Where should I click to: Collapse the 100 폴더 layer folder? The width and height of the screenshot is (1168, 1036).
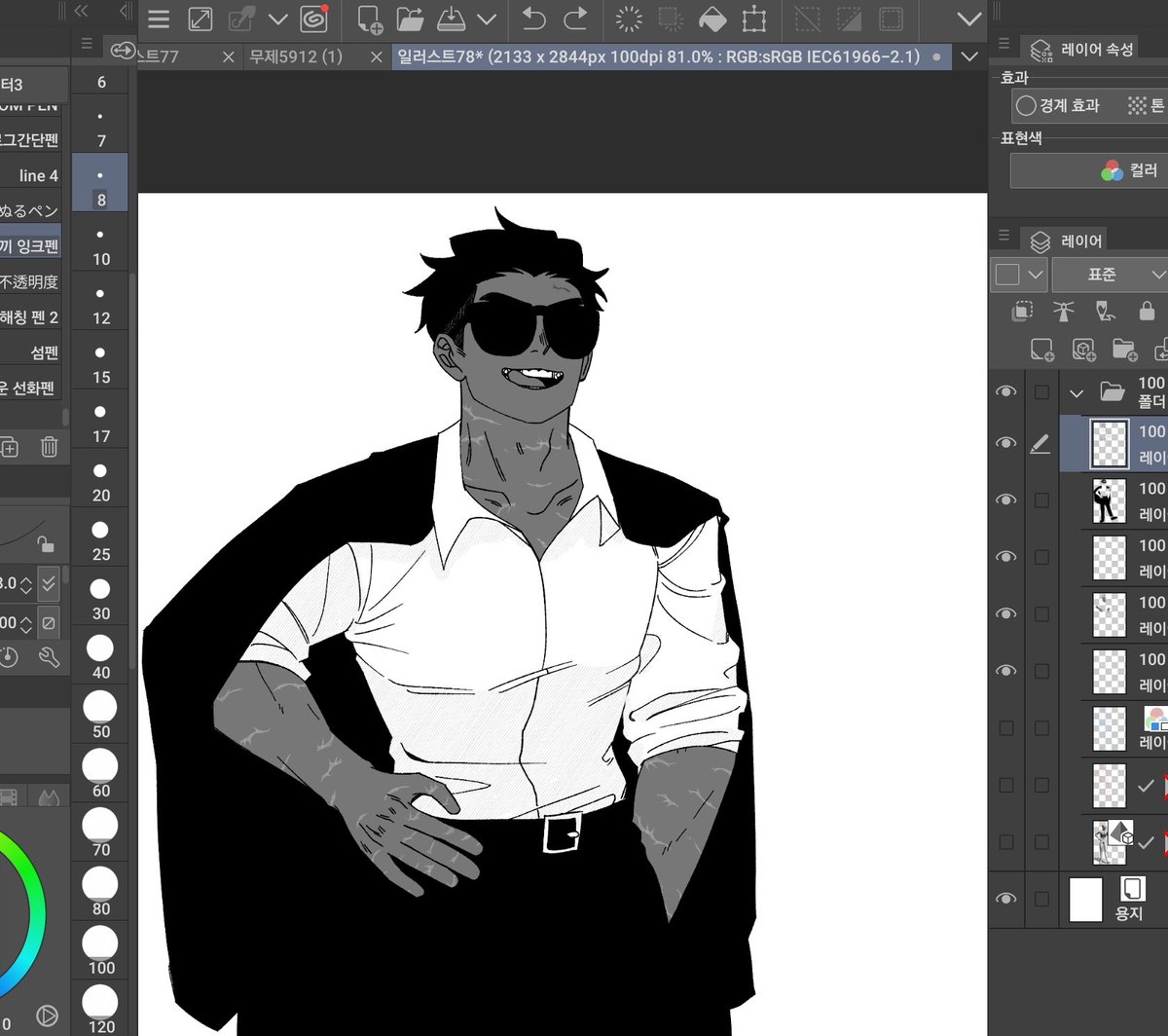tap(1076, 393)
